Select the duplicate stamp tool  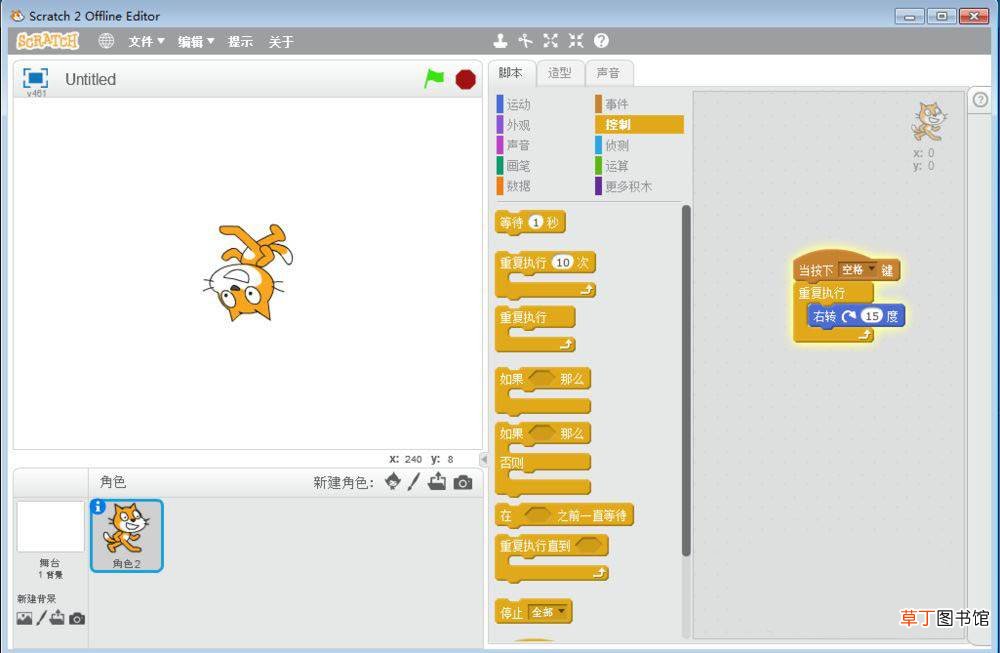tap(501, 41)
